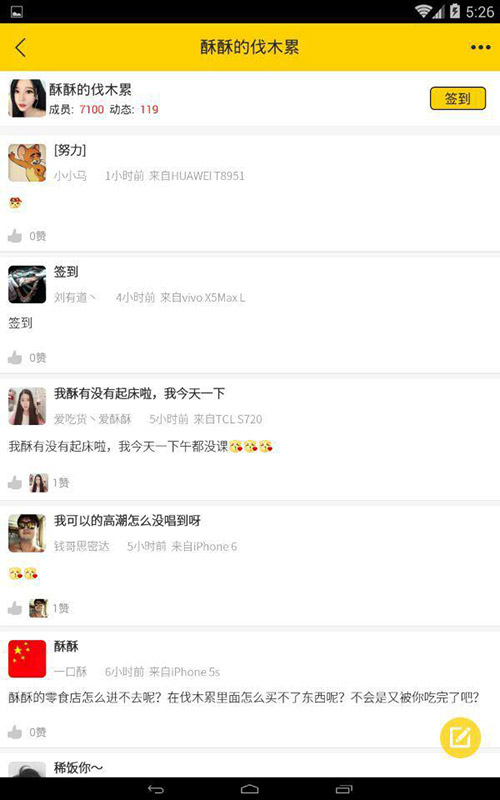
Task: Open post titled 我可以的高潮怎么没唱到呀
Action: pyautogui.click(x=128, y=520)
